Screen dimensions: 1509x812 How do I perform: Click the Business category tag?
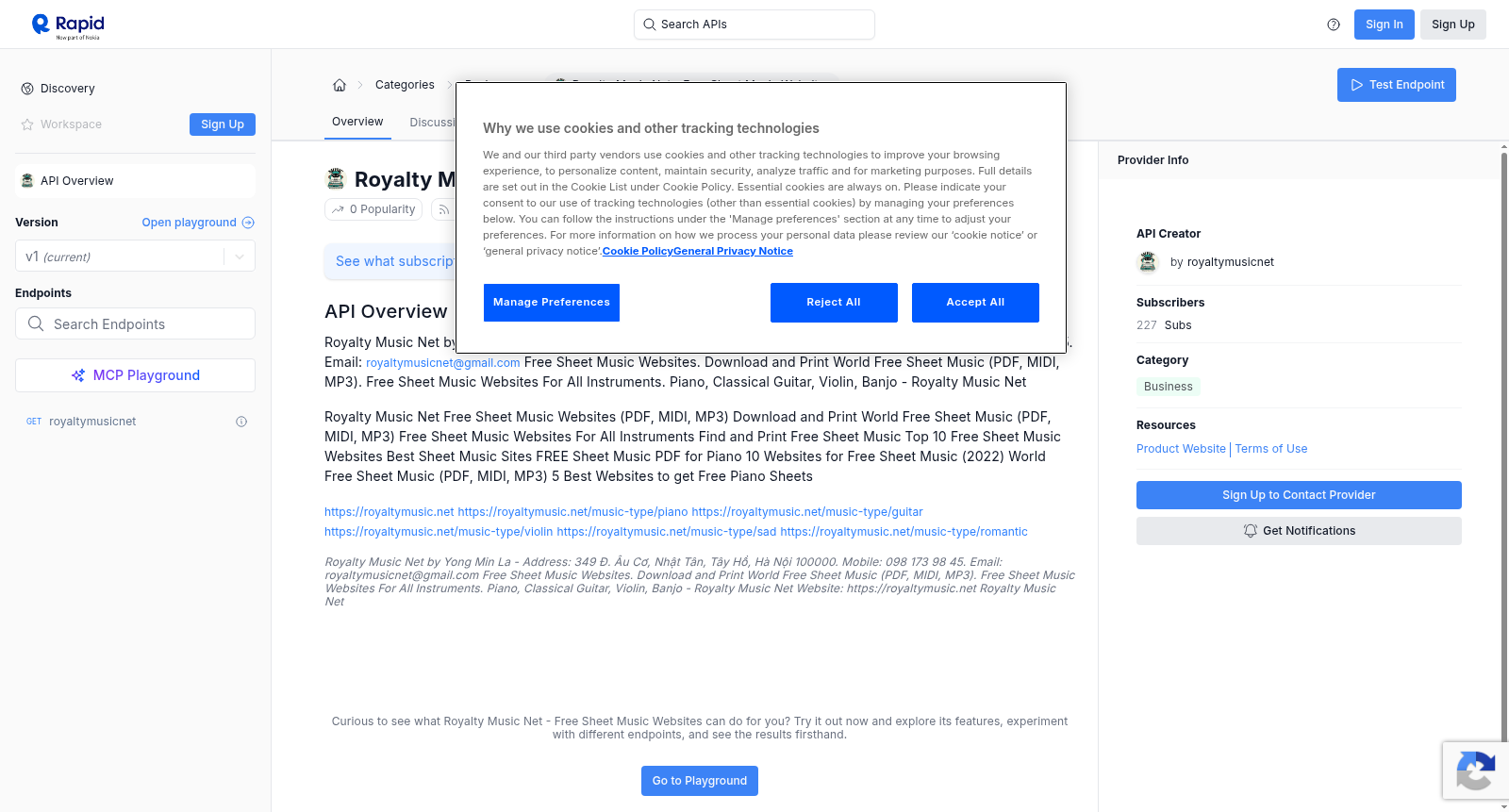(x=1169, y=387)
